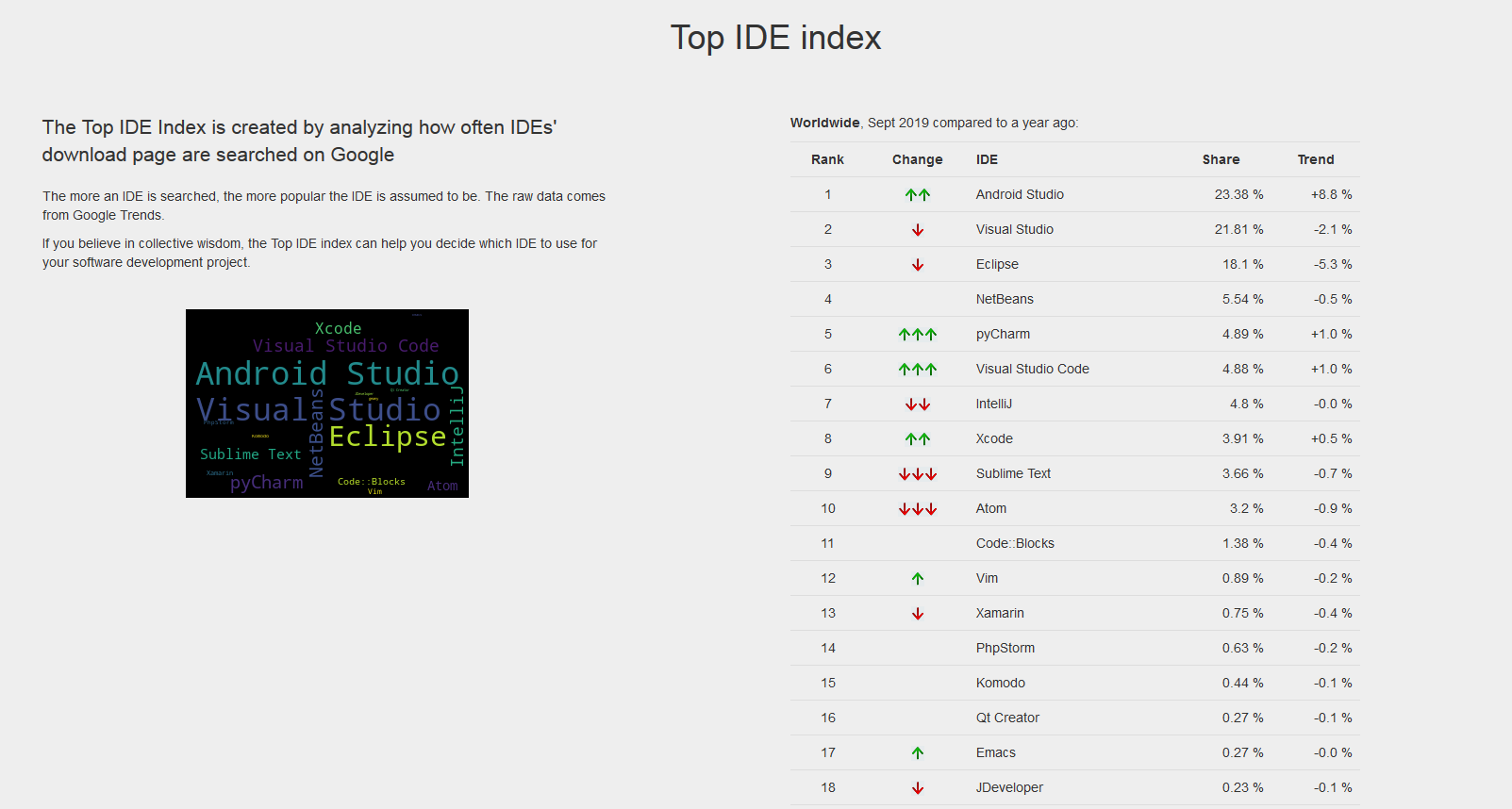1512x809 pixels.
Task: Click the -5.3 % trend for Eclipse
Action: (x=1333, y=264)
